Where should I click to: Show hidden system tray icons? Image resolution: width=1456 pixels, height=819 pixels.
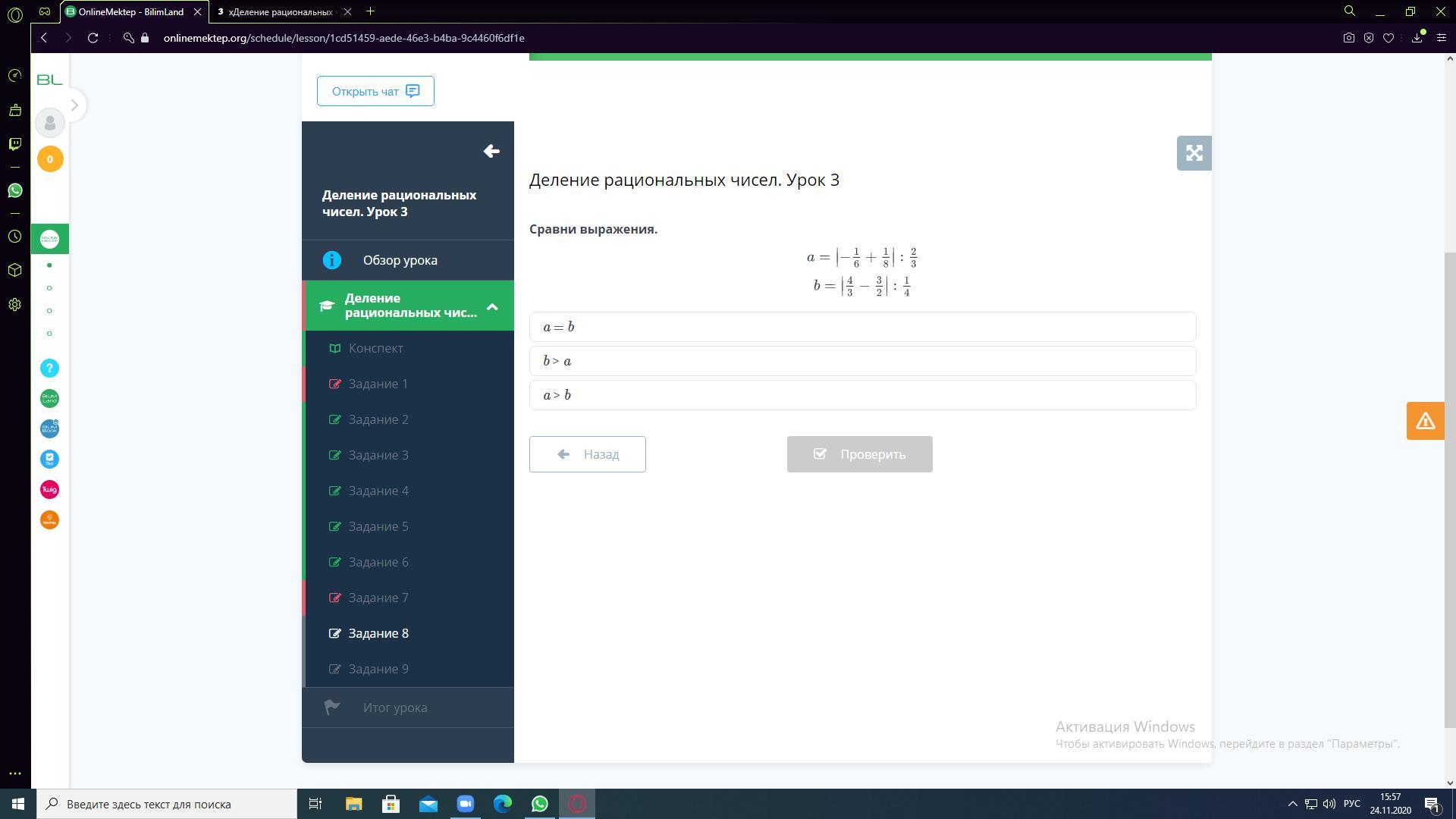1292,804
